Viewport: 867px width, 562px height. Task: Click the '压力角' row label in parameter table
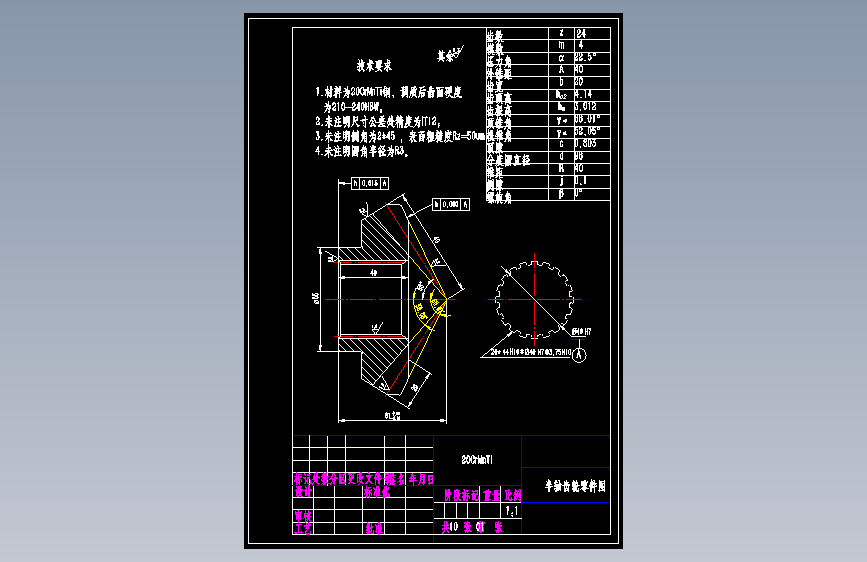[499, 61]
